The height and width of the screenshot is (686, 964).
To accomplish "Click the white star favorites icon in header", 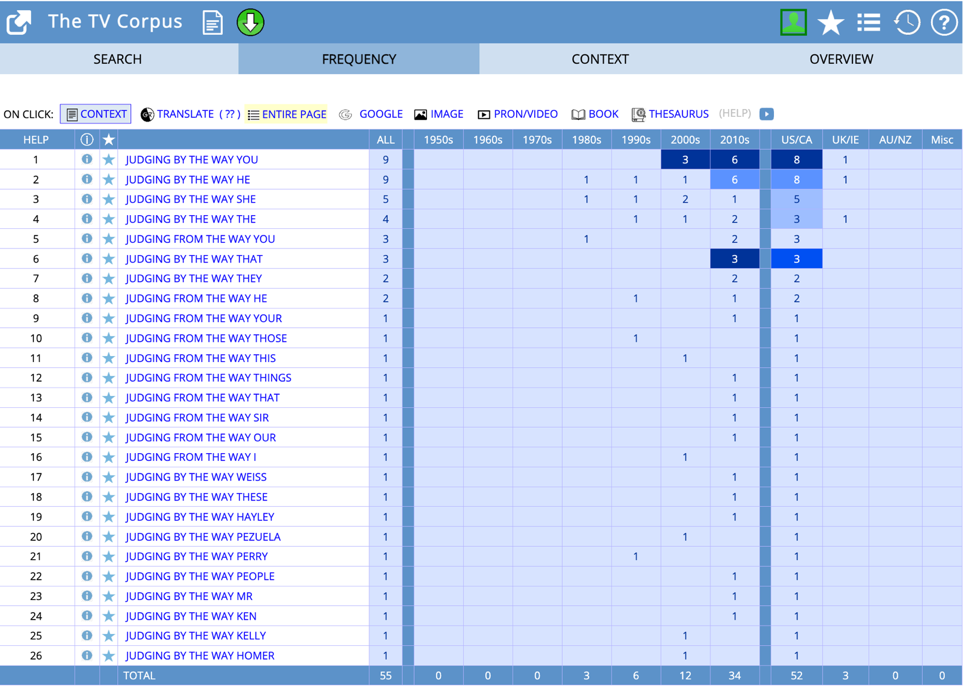I will click(831, 23).
